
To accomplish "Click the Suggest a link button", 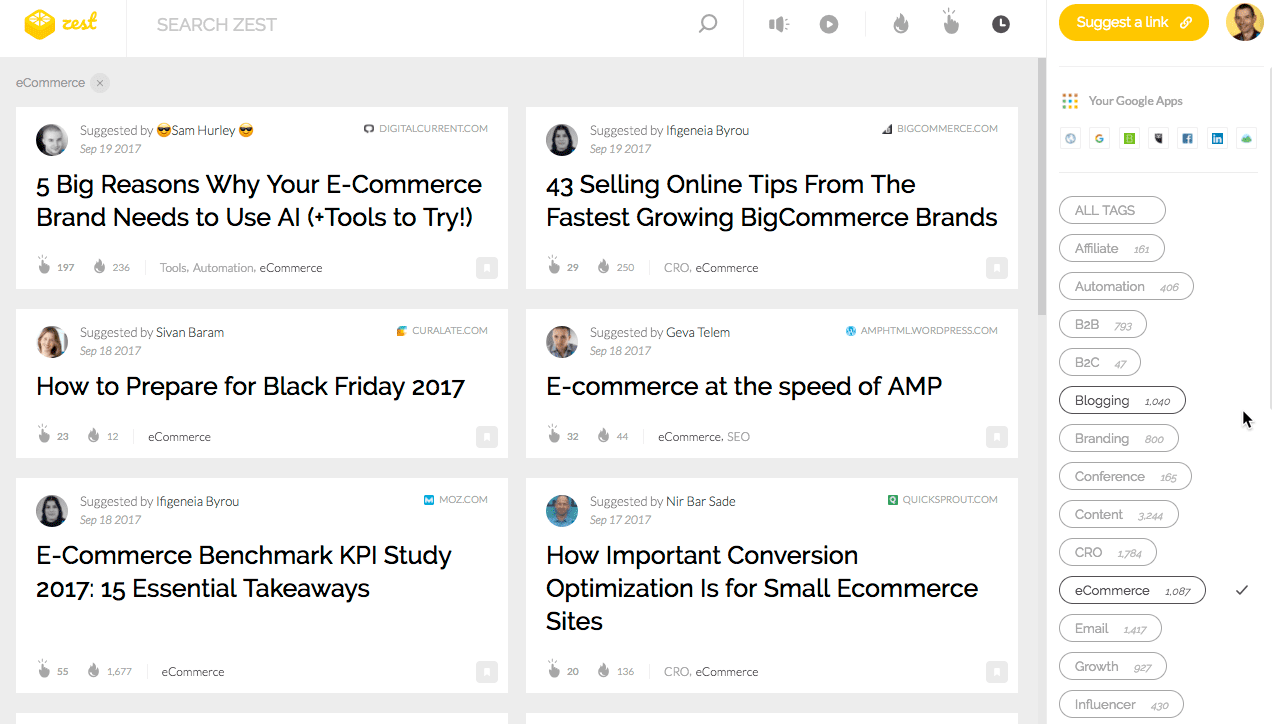I will 1133,22.
